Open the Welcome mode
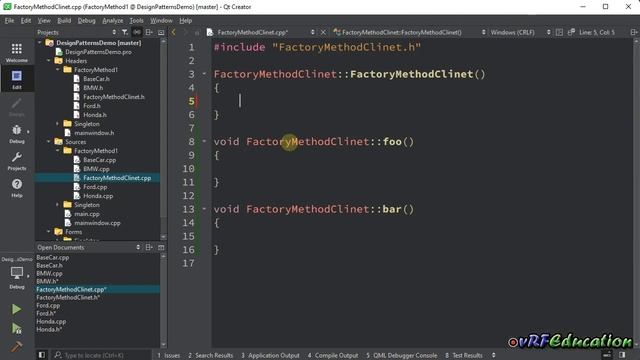Image resolution: width=640 pixels, height=360 pixels. [17, 52]
